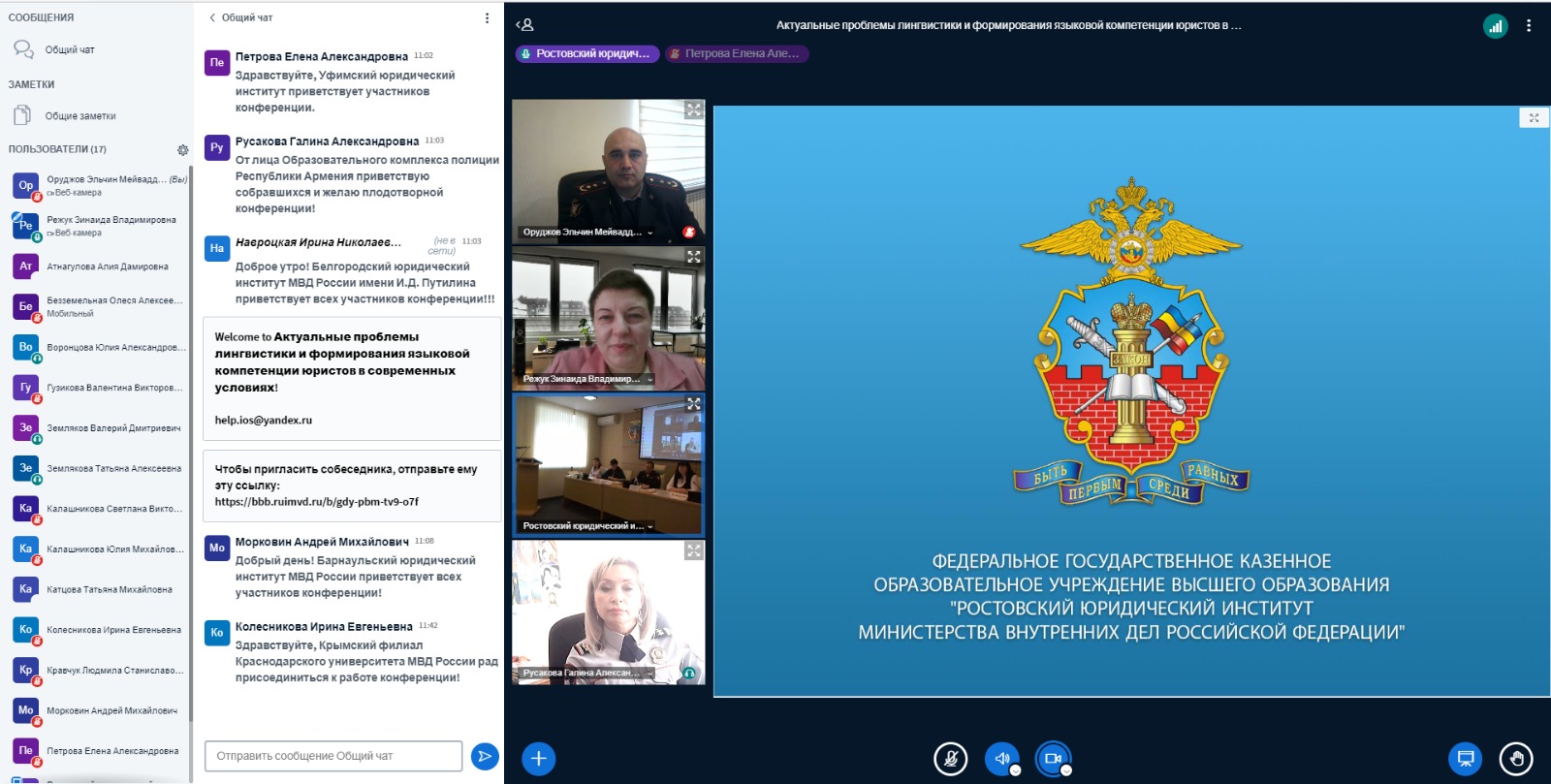Toggle the microphone mute button
Image resolution: width=1551 pixels, height=784 pixels.
(x=951, y=759)
